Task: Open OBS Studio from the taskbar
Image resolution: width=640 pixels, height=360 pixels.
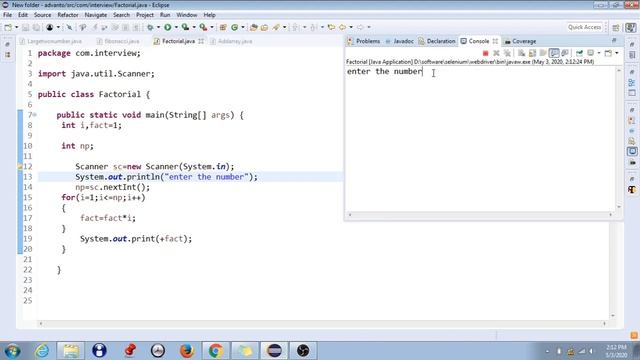Action: (x=303, y=351)
